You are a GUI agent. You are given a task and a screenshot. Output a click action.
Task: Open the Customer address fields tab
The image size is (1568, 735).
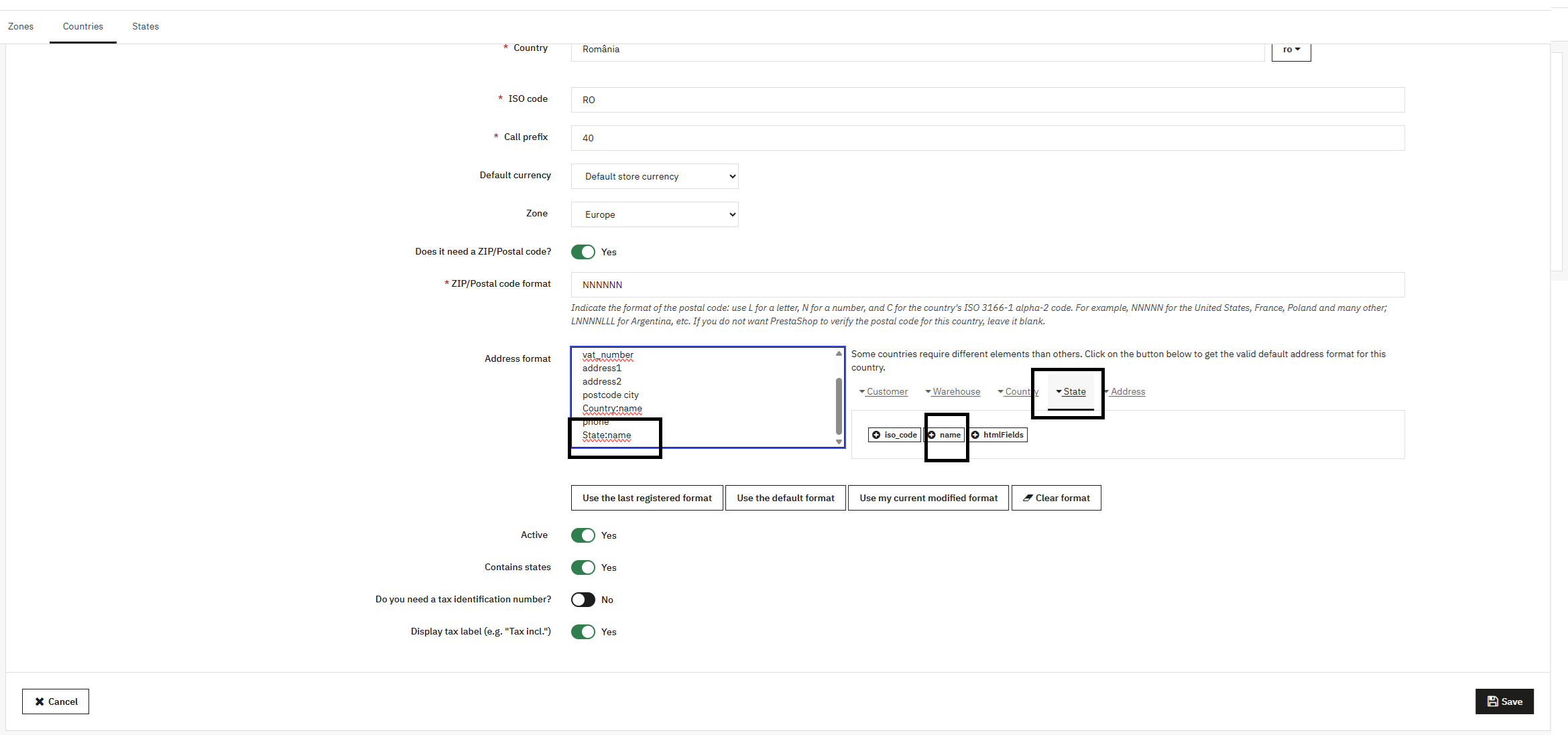point(884,391)
